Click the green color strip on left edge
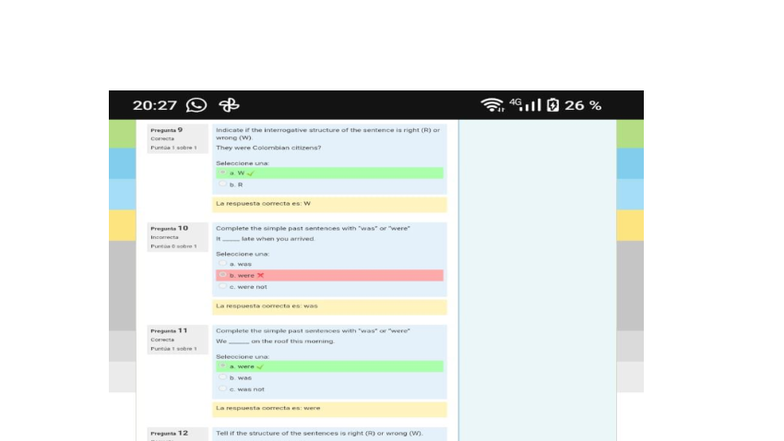 point(122,134)
